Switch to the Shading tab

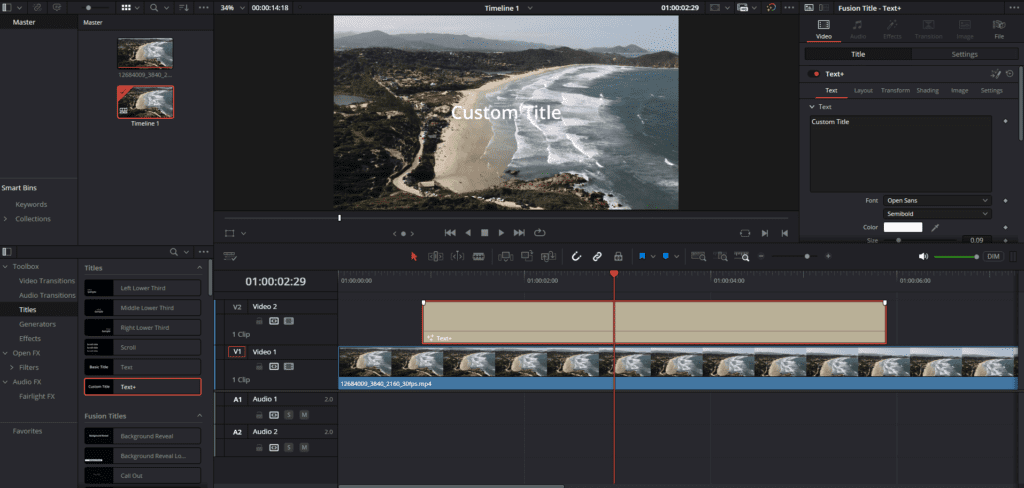927,91
